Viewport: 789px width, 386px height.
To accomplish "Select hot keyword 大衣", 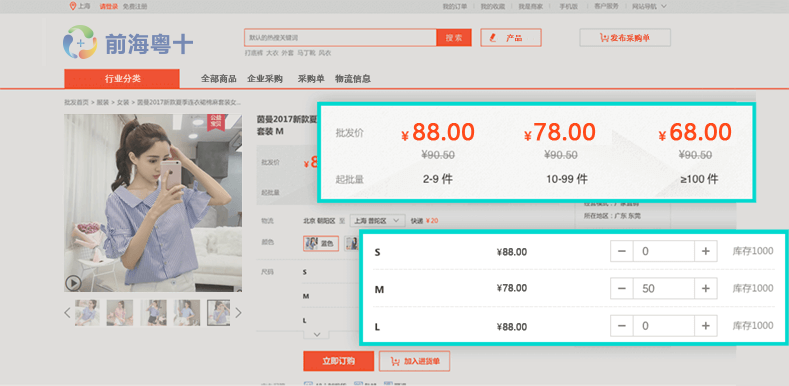I will coord(272,53).
